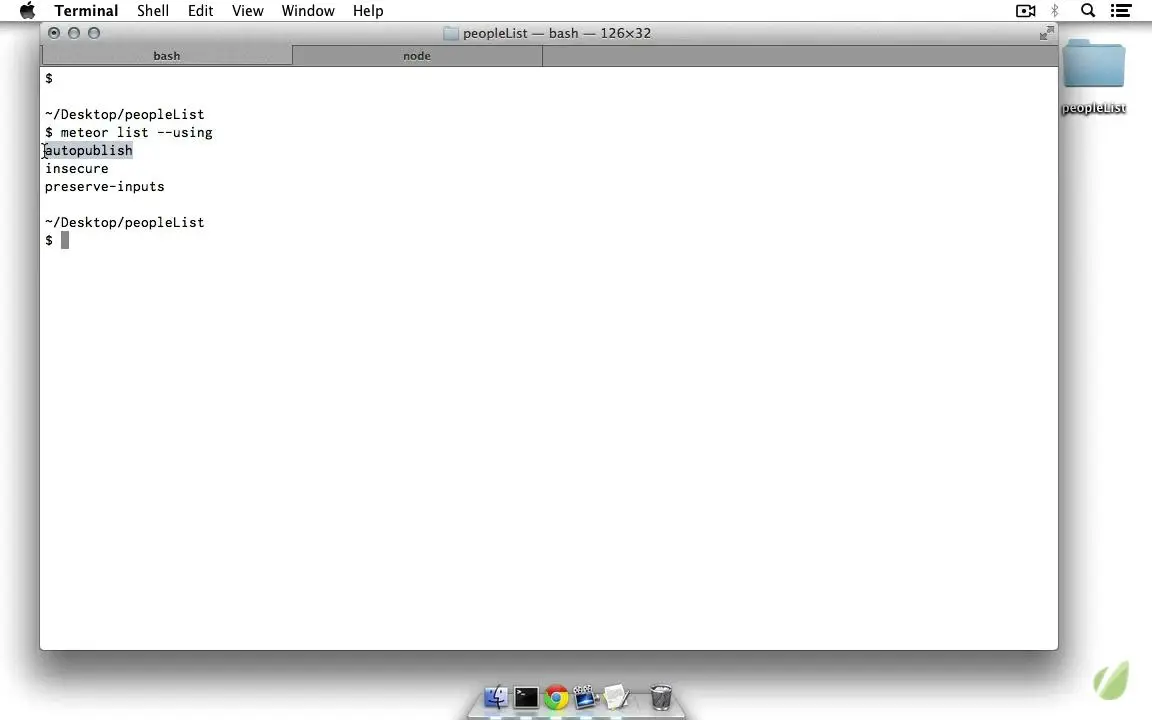This screenshot has width=1152, height=720.
Task: Open the Terminal application menu
Action: point(86,10)
